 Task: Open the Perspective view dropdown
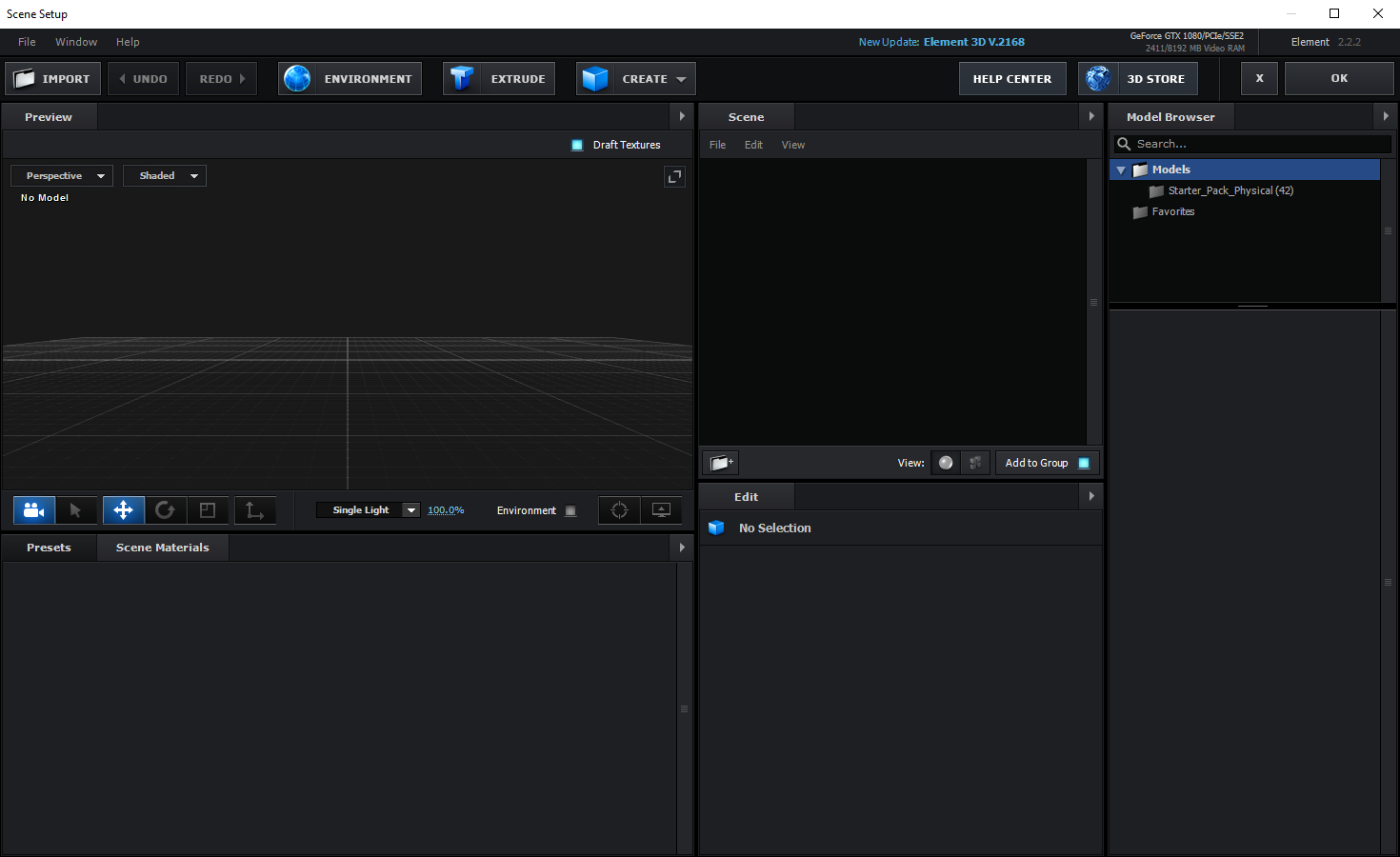(x=62, y=176)
